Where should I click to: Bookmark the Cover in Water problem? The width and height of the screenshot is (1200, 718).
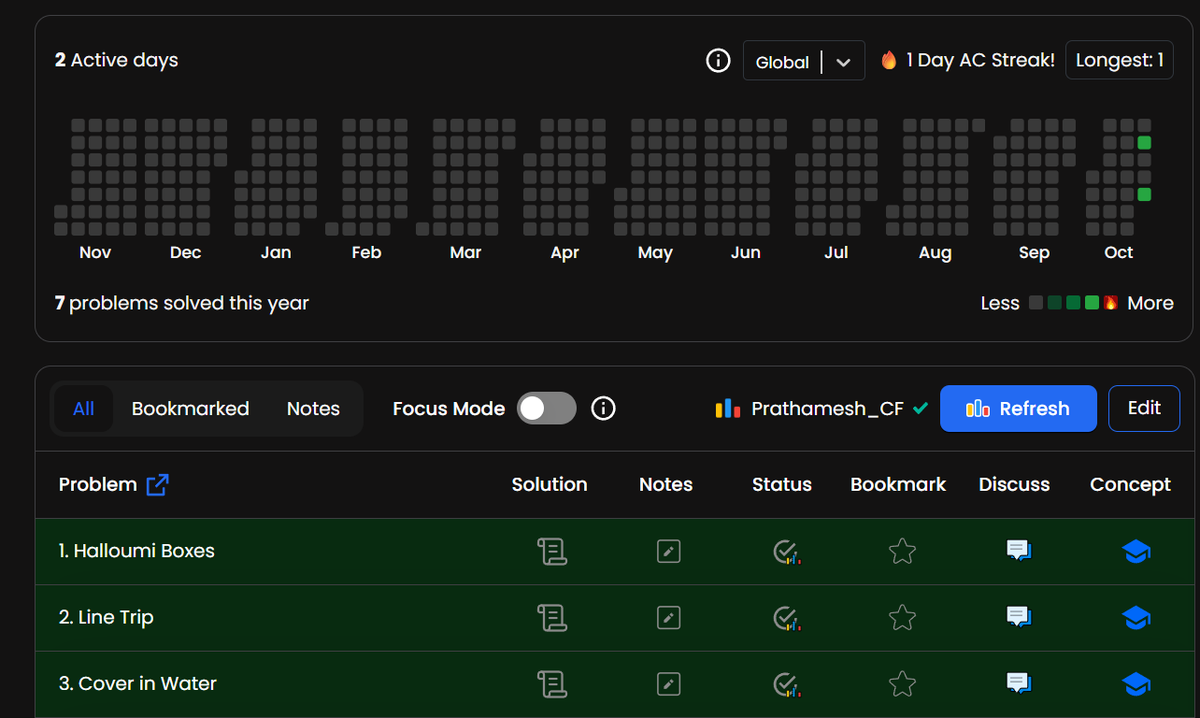pos(902,684)
